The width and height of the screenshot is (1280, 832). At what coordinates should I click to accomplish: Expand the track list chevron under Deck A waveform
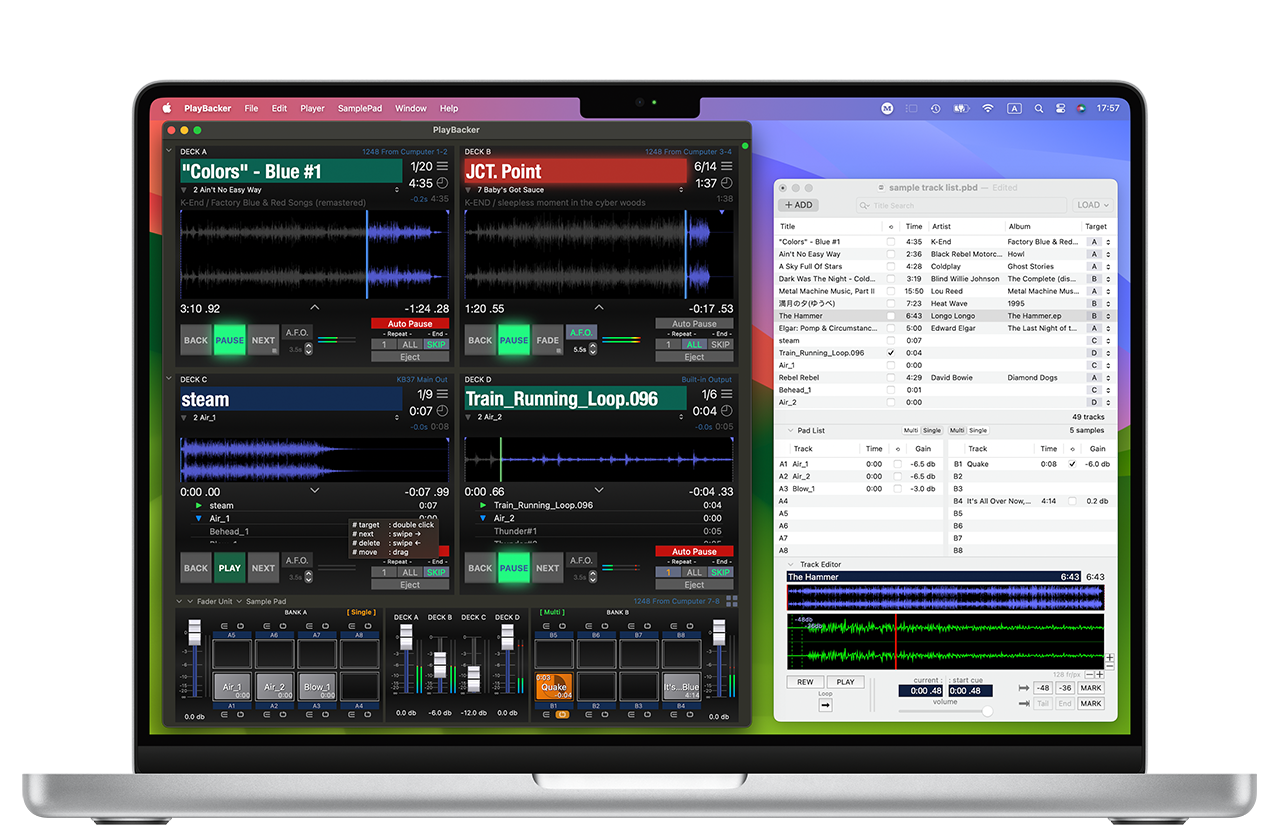tap(315, 308)
